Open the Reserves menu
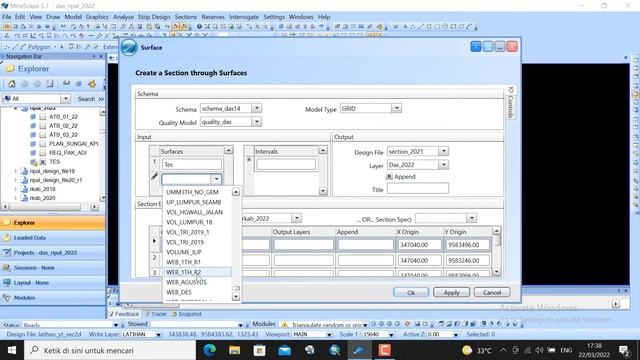Screen dimensions: 640x360 (213, 17)
